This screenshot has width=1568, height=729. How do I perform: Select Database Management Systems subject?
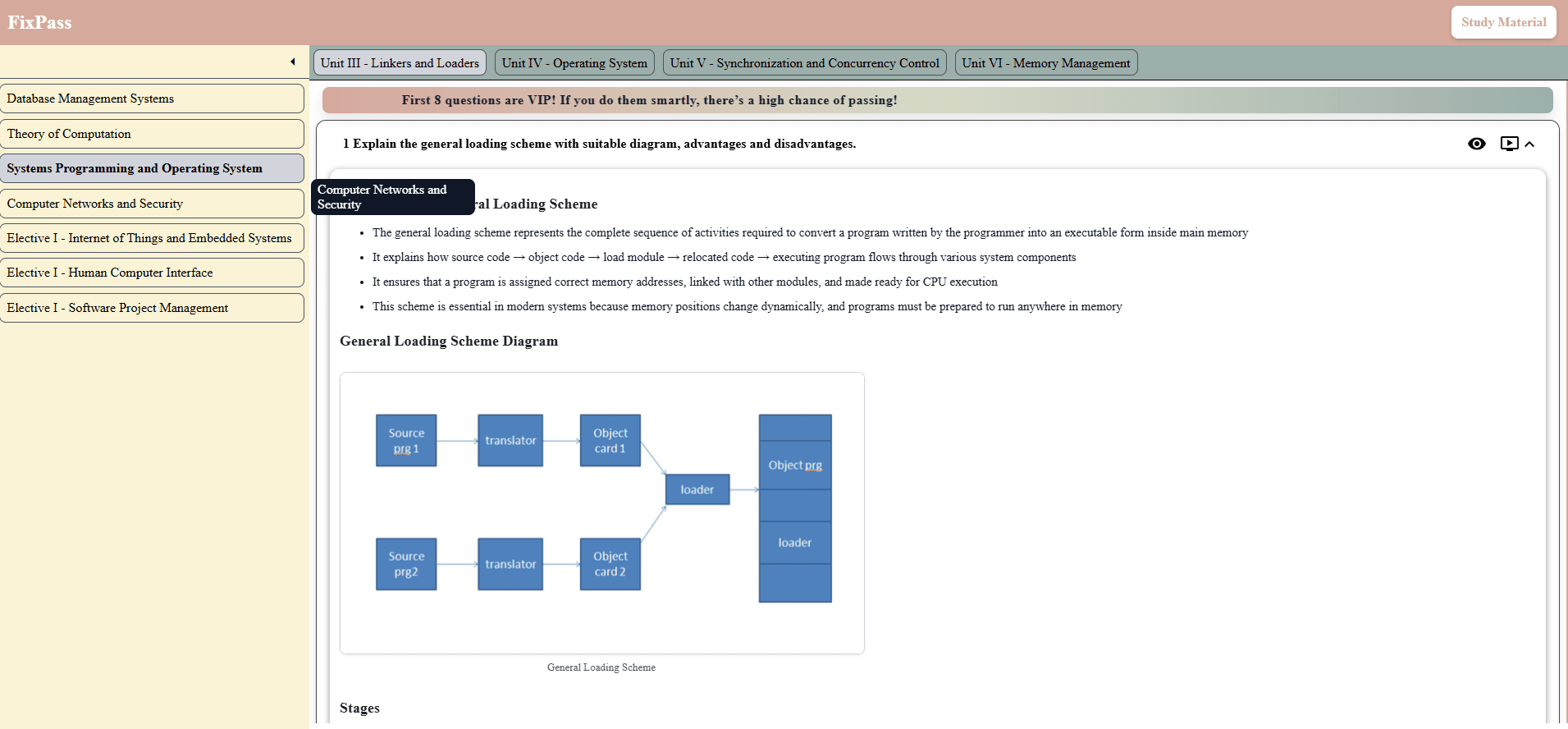click(152, 99)
